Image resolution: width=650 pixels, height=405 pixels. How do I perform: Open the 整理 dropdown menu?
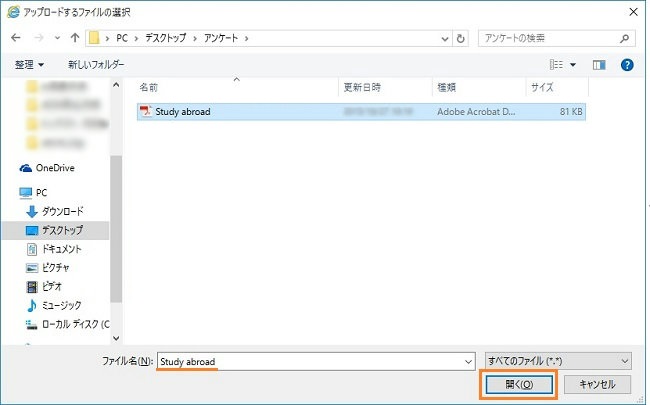point(36,65)
